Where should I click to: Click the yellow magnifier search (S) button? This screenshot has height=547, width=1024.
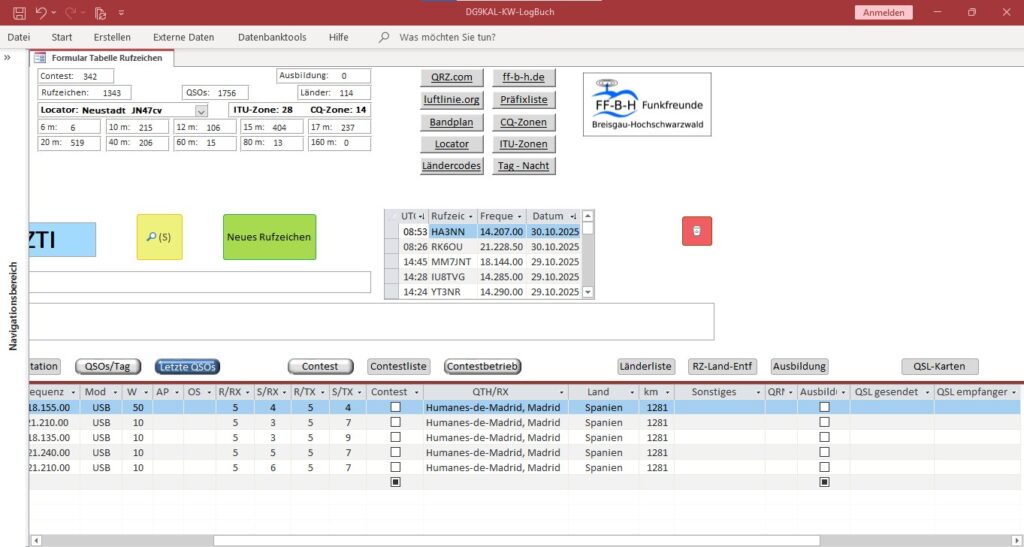(x=159, y=237)
